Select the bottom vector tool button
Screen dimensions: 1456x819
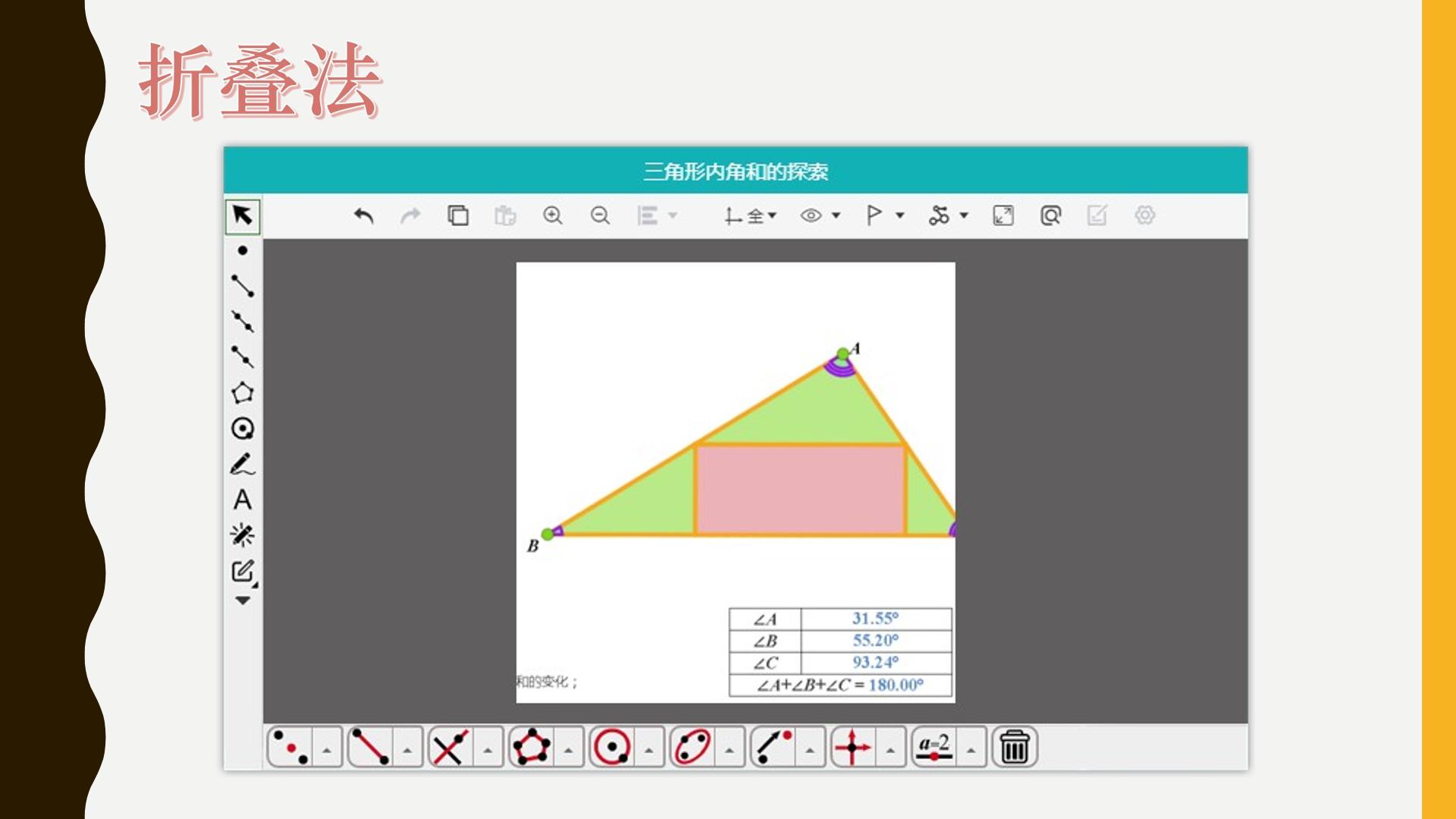[x=773, y=748]
